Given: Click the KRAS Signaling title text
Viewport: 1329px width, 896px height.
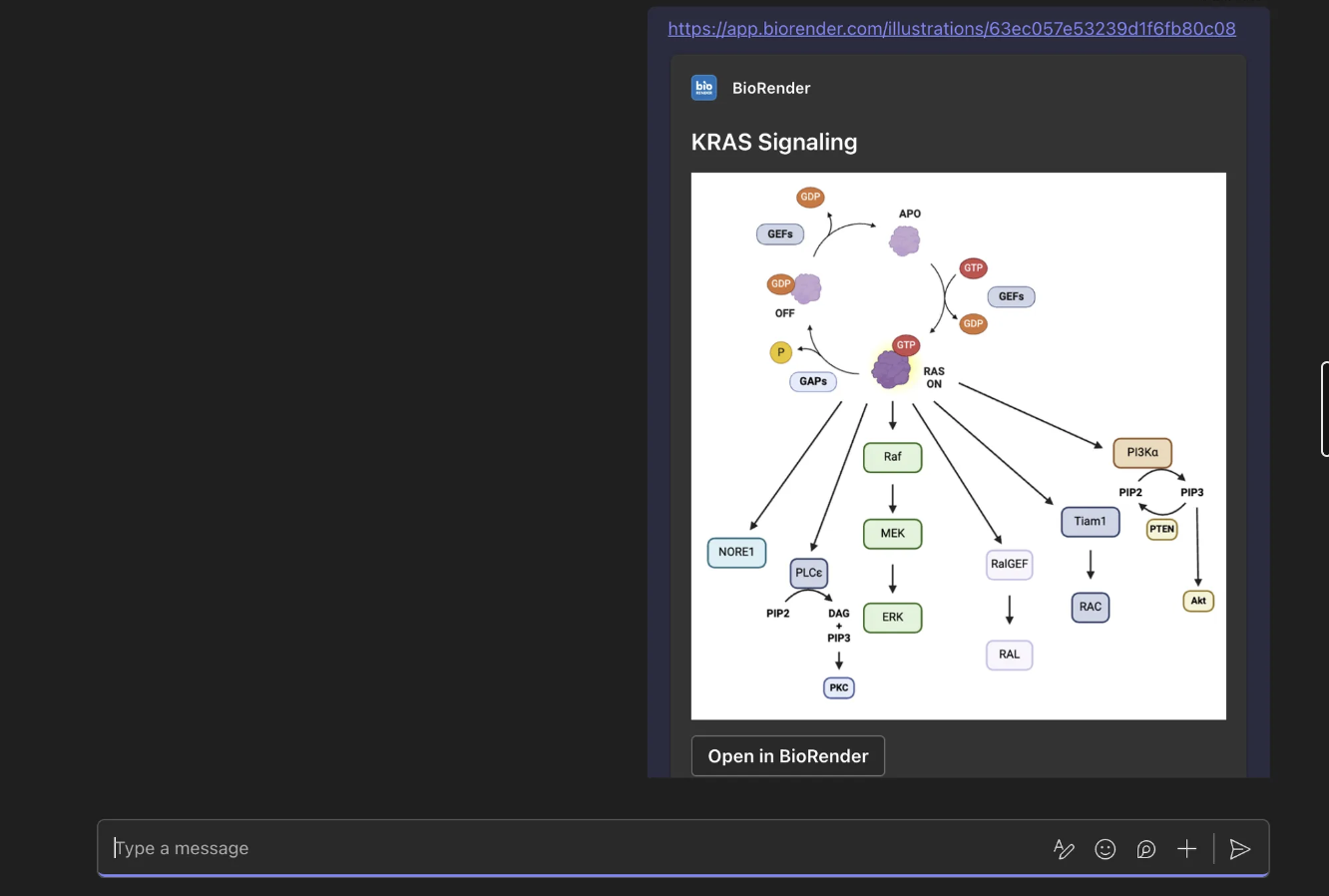Looking at the screenshot, I should (x=774, y=142).
